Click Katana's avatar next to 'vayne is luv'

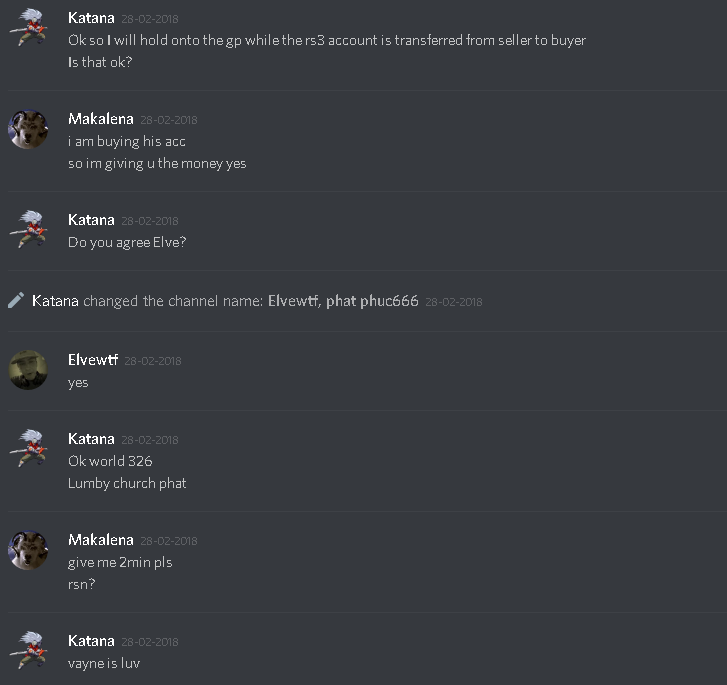(28, 651)
